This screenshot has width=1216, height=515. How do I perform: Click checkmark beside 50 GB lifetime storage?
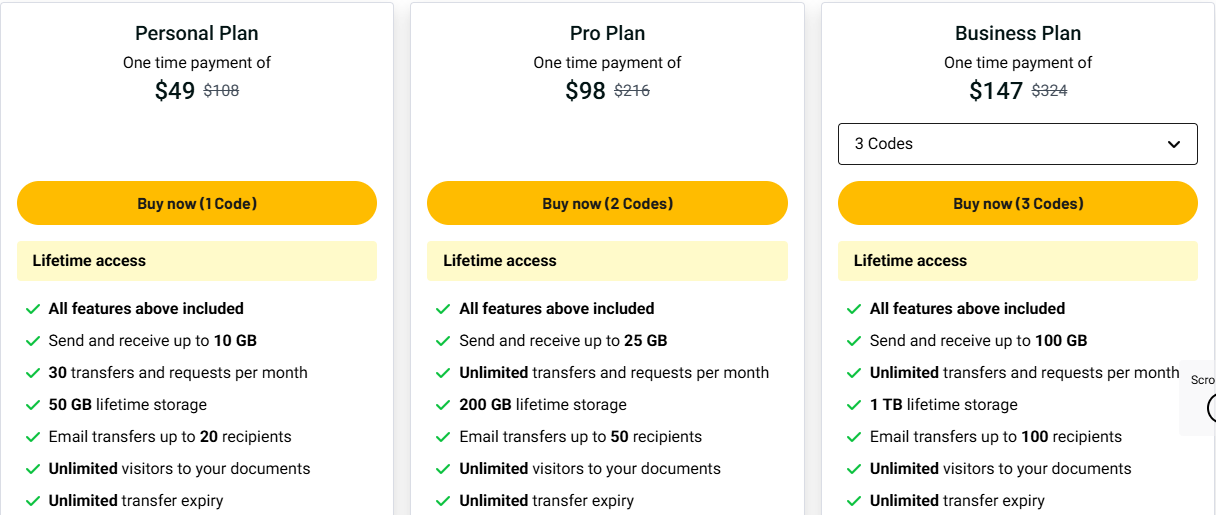tap(33, 405)
